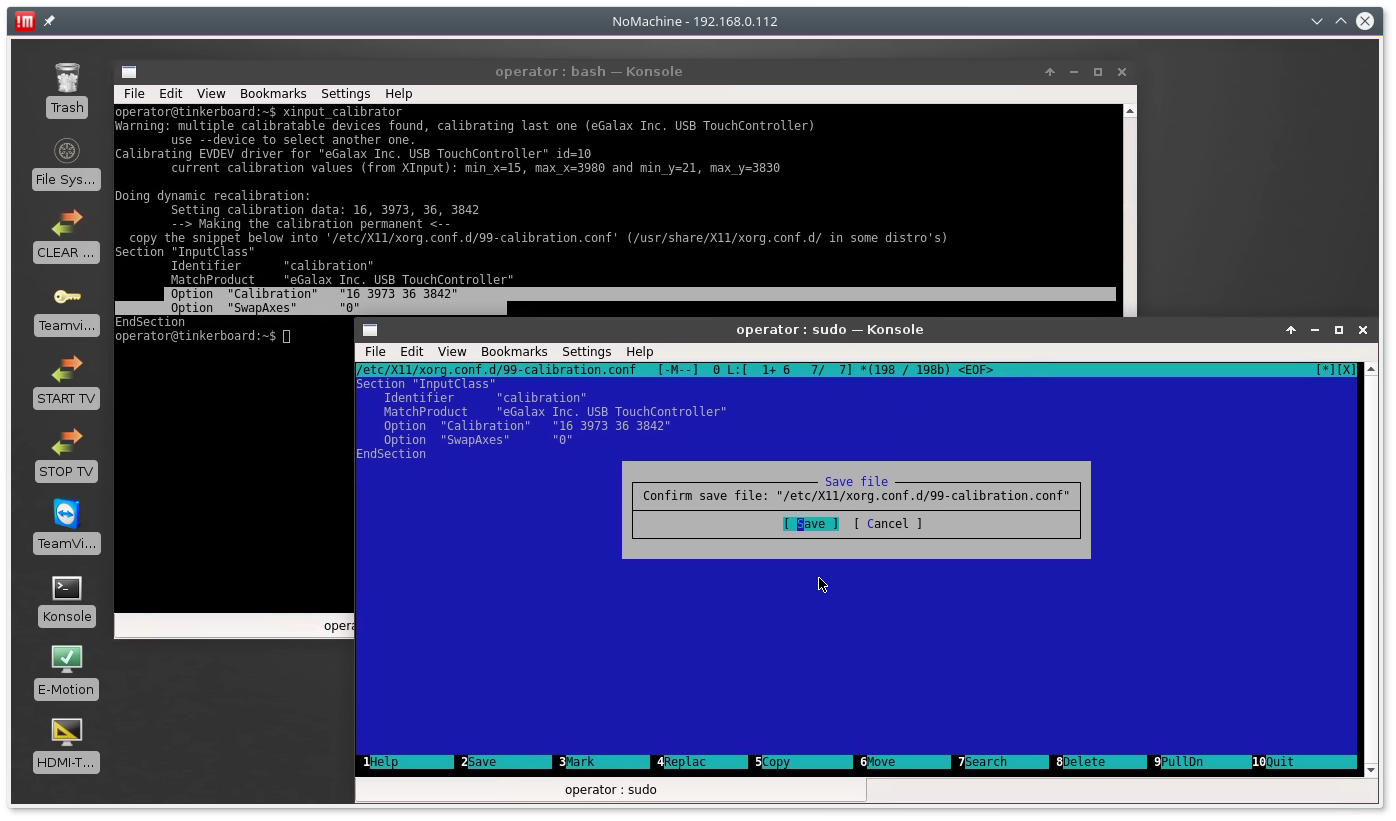The height and width of the screenshot is (821, 1396).
Task: Click the 7 Search function key label
Action: pyautogui.click(x=985, y=762)
